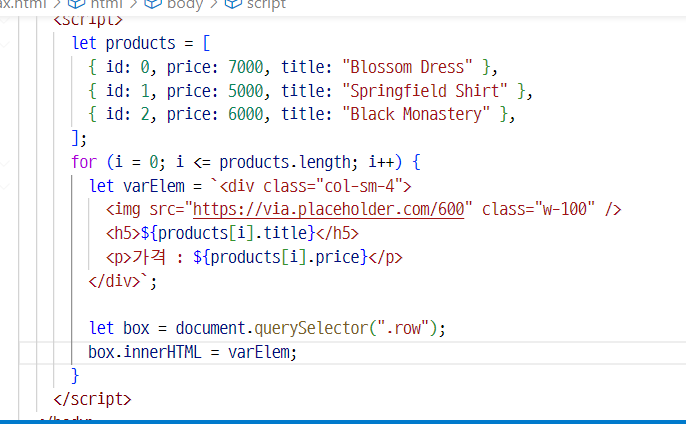686x424 pixels.
Task: Click the cube icon beside body breadcrumb
Action: click(153, 4)
